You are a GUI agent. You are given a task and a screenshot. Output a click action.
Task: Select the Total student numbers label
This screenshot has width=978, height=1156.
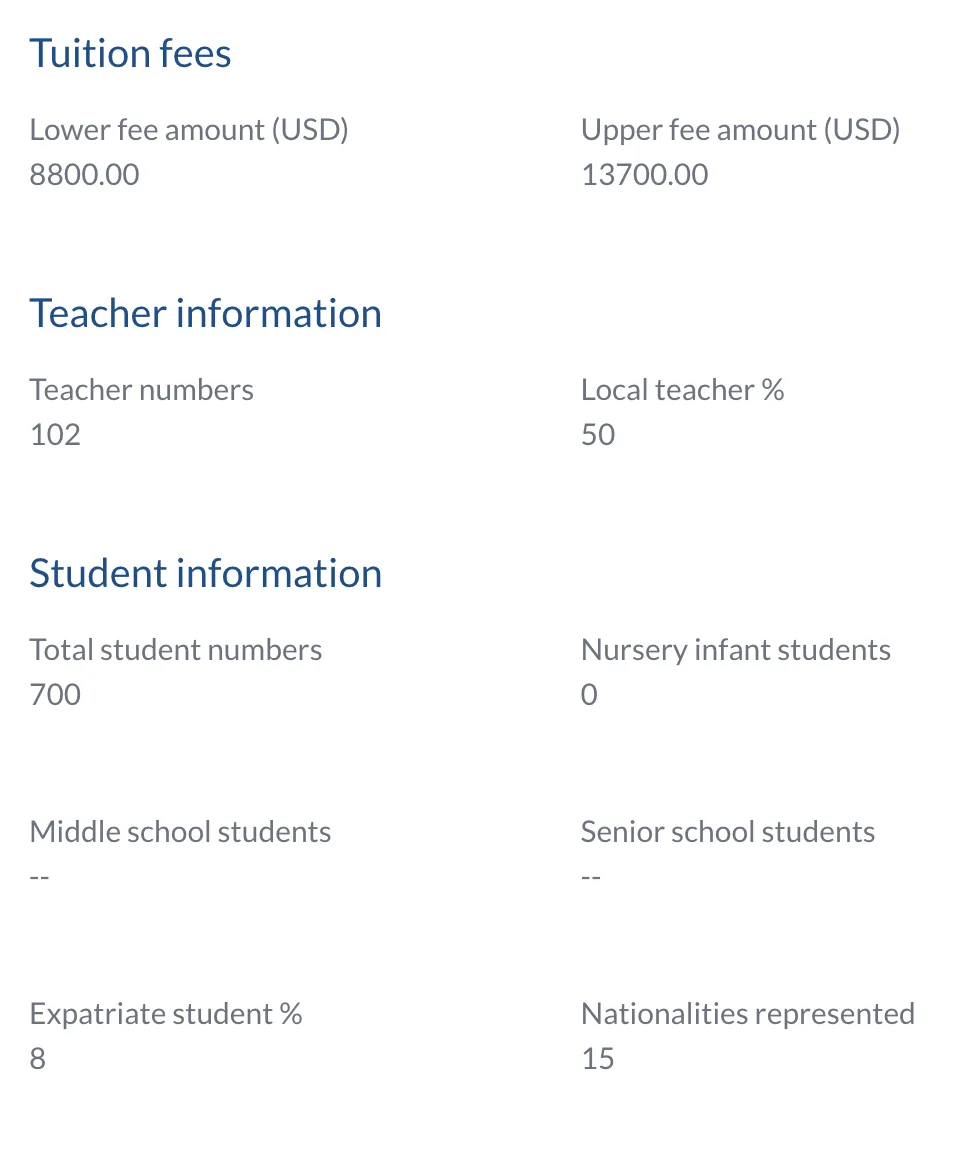click(175, 650)
